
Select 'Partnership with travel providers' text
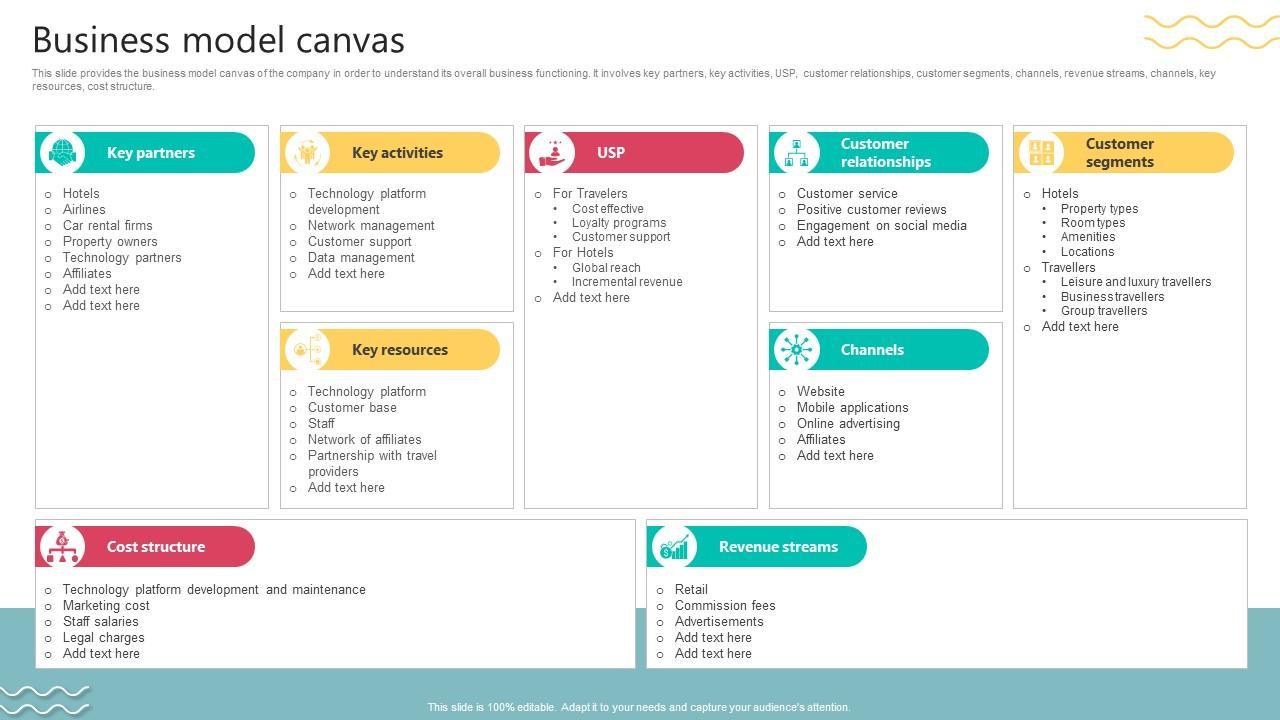point(372,464)
